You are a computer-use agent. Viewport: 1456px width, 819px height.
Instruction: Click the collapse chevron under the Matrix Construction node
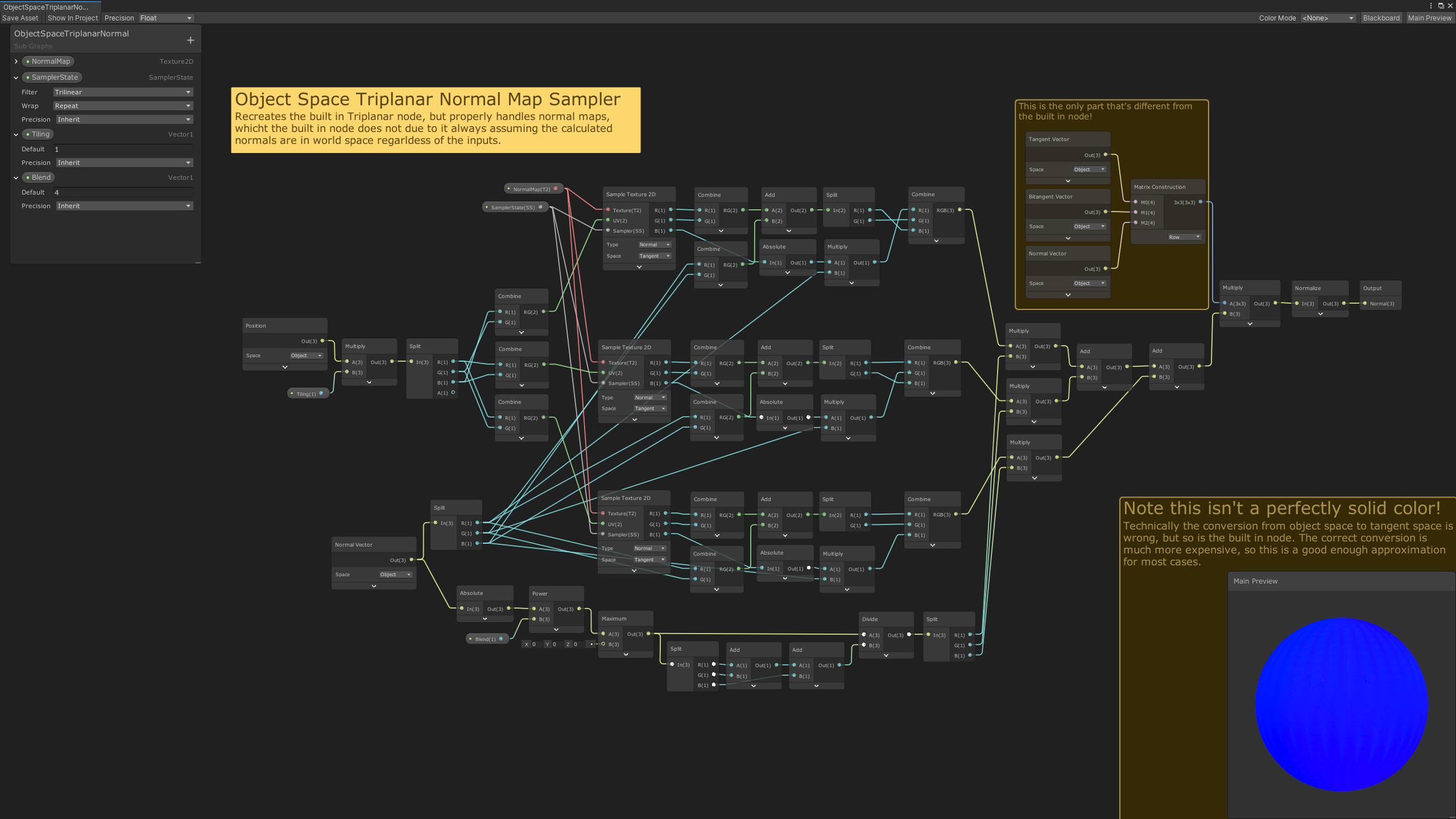point(1197,237)
